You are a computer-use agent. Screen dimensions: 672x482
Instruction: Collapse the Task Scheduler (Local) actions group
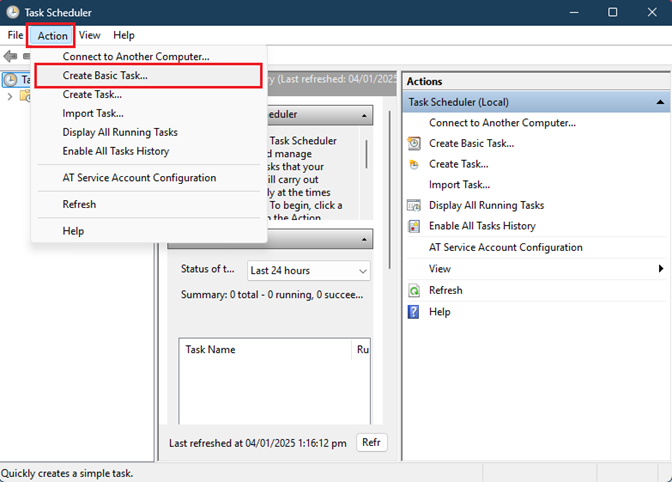tap(660, 102)
